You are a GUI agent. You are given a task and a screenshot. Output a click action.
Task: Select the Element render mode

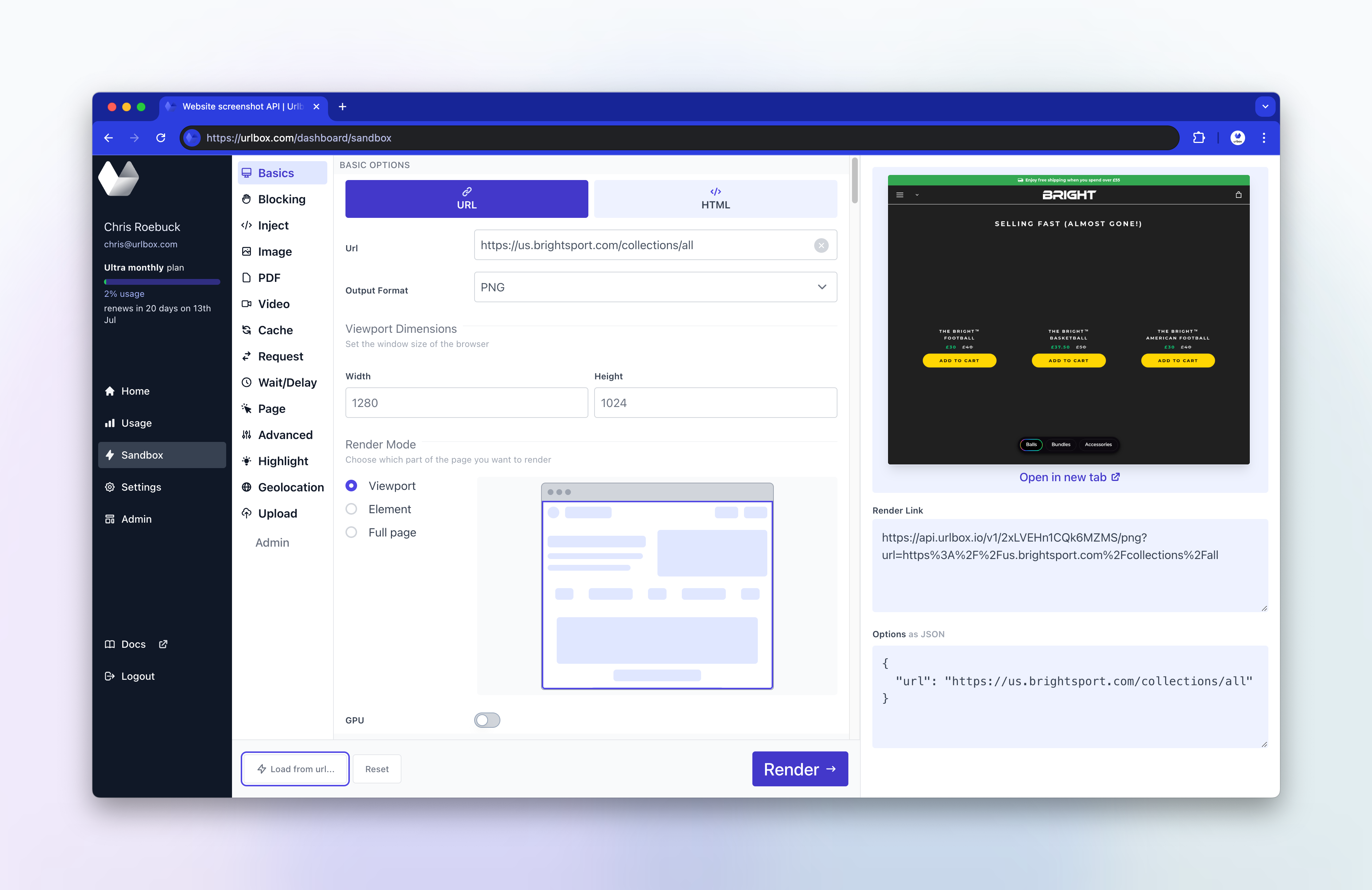(351, 509)
